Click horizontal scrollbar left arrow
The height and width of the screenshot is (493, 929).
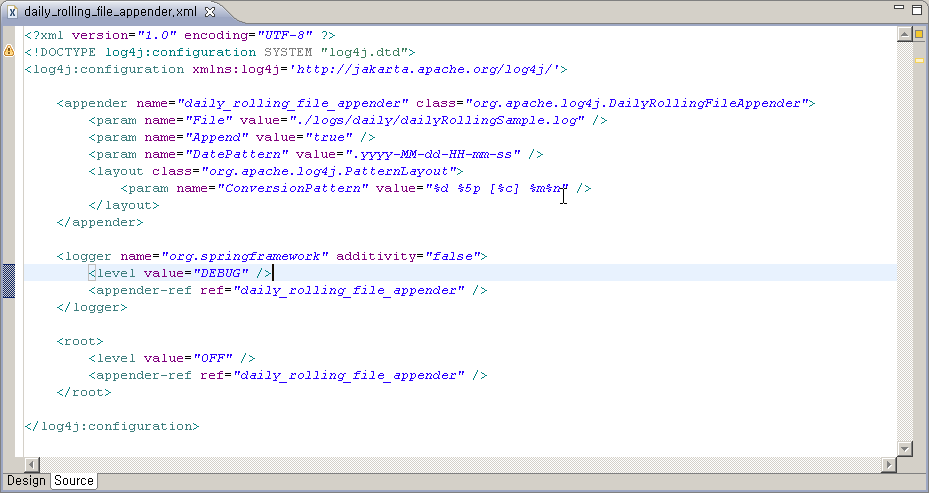pyautogui.click(x=31, y=465)
